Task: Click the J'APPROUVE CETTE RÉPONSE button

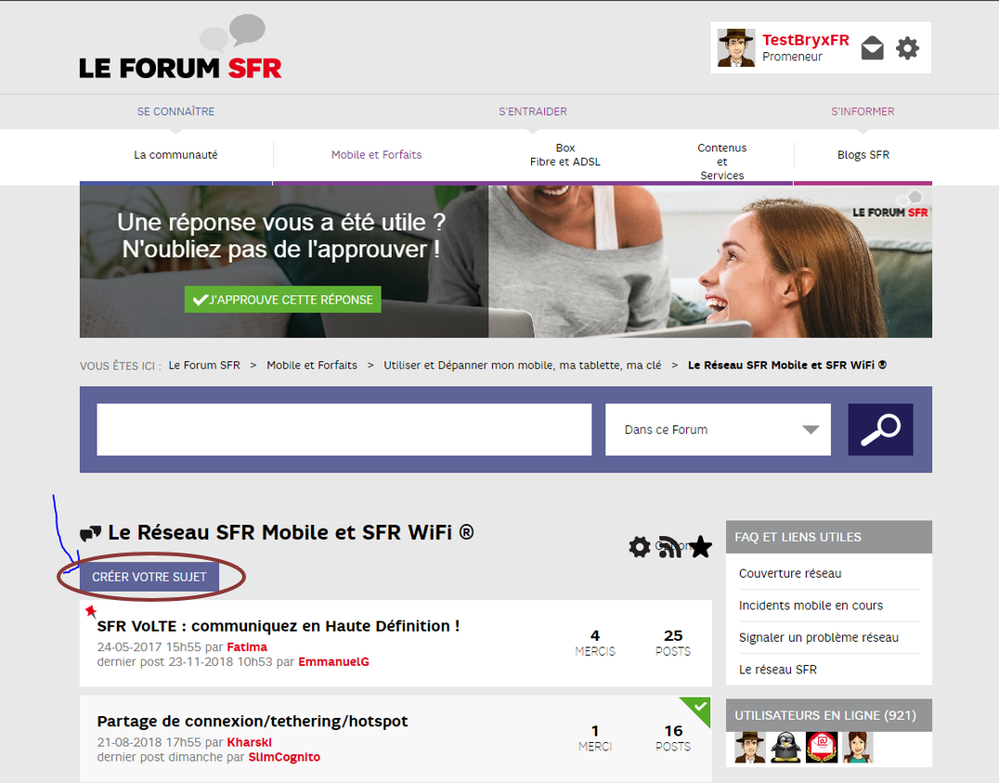Action: tap(282, 299)
